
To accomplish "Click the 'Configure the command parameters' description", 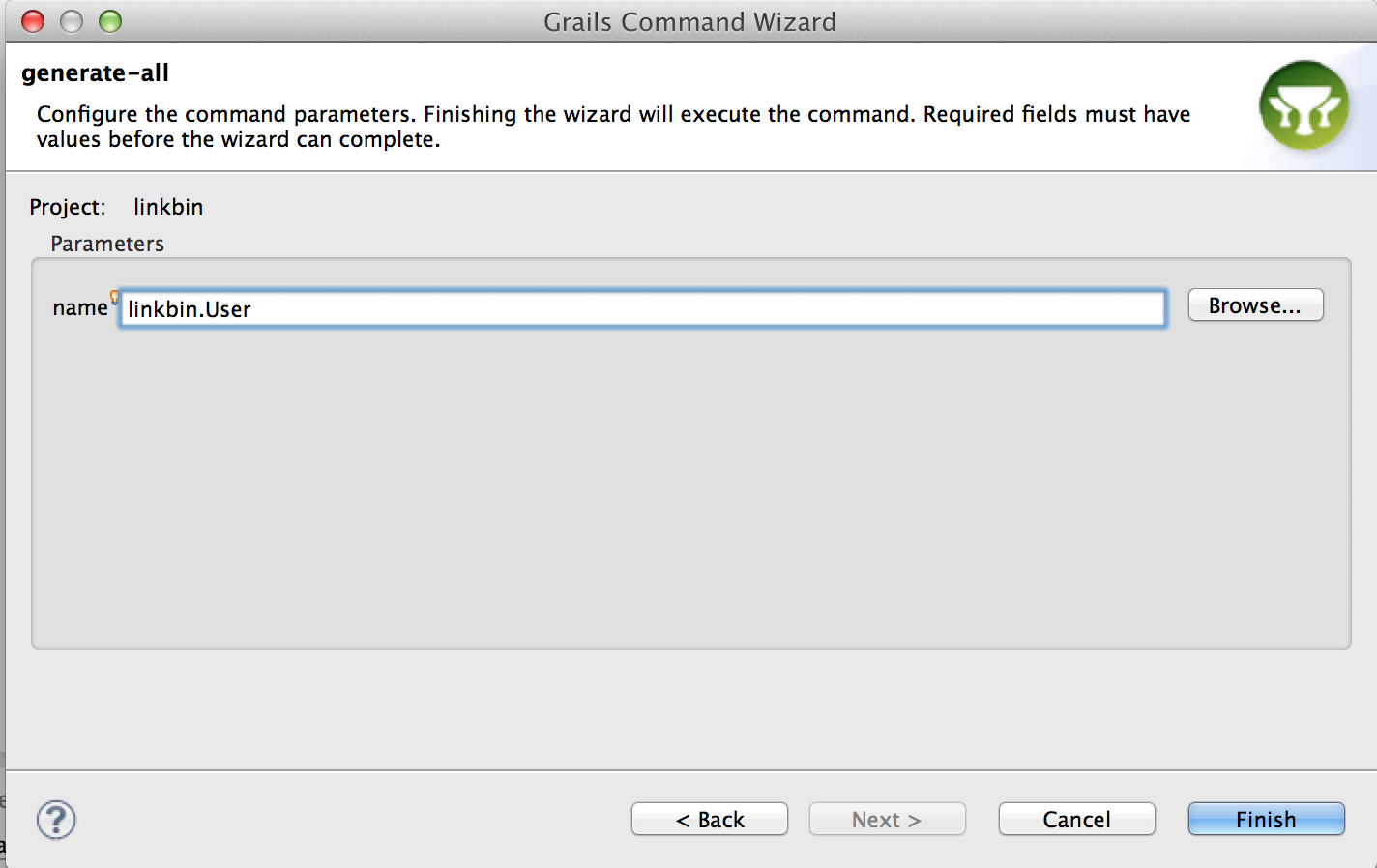I will (613, 127).
